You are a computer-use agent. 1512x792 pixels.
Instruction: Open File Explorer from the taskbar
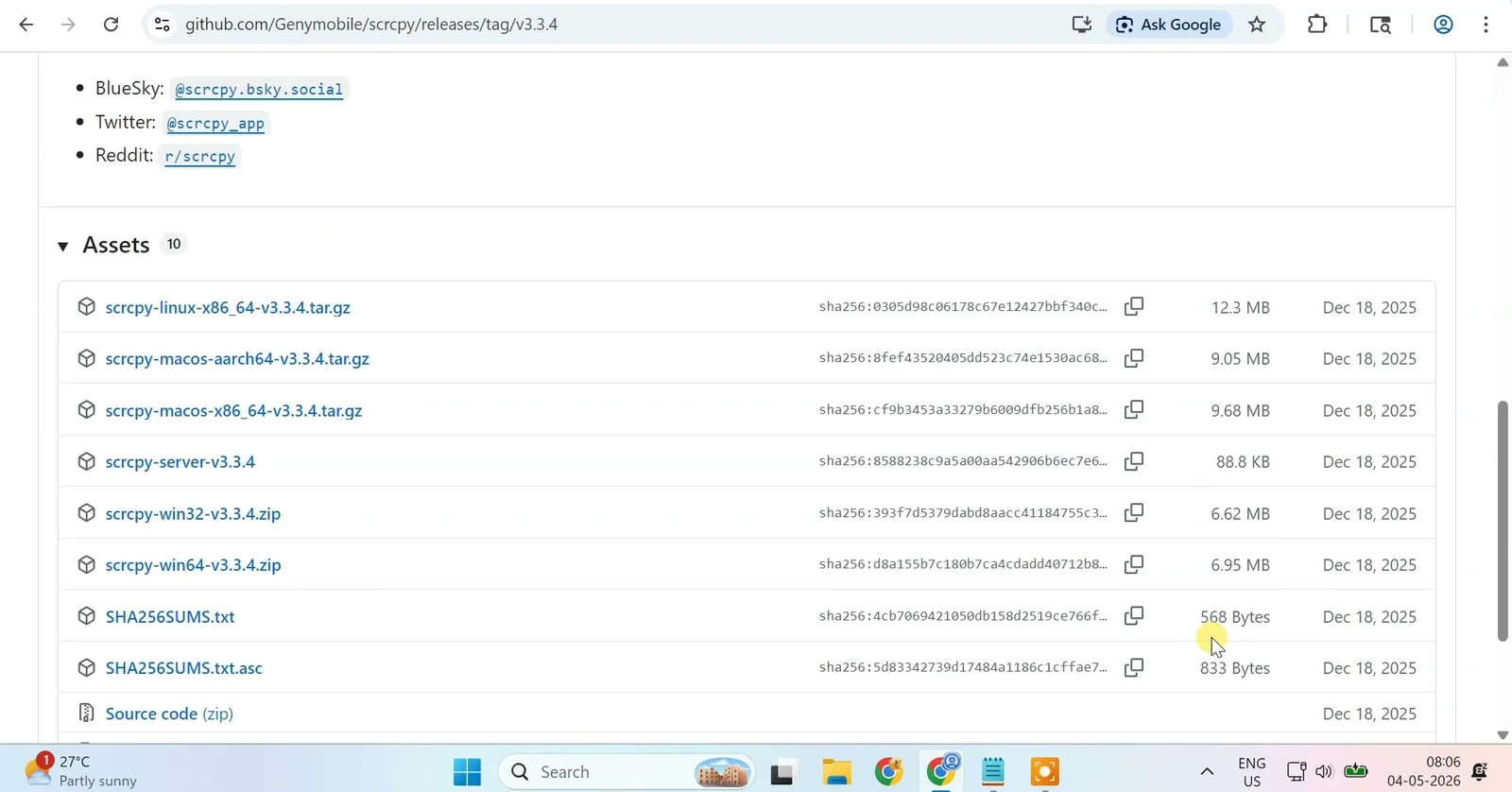click(836, 772)
